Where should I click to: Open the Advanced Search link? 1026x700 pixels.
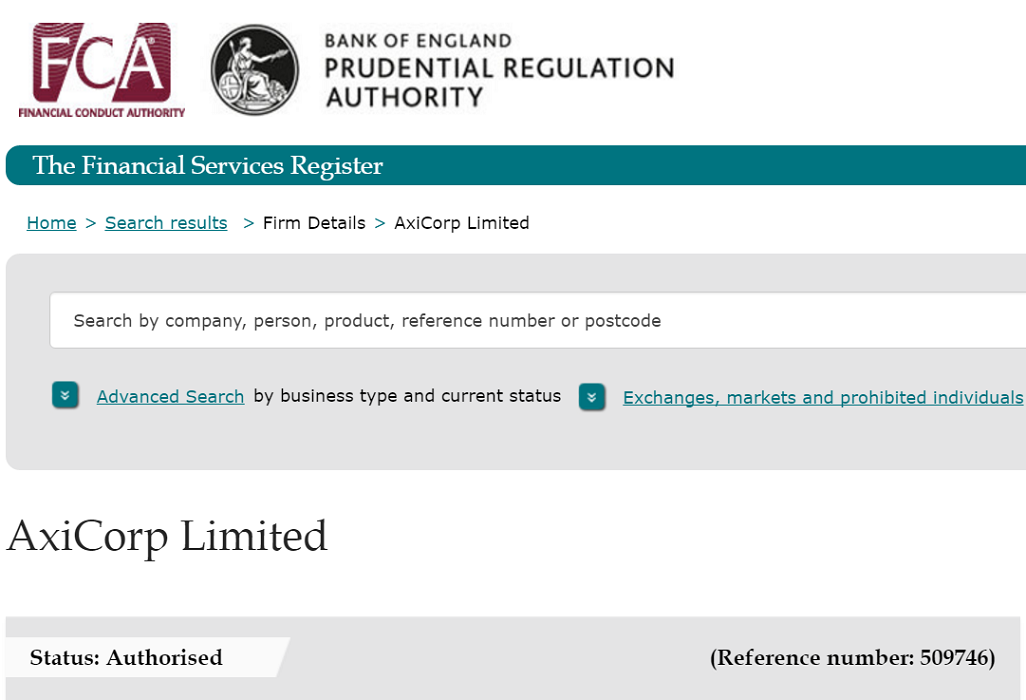click(170, 396)
